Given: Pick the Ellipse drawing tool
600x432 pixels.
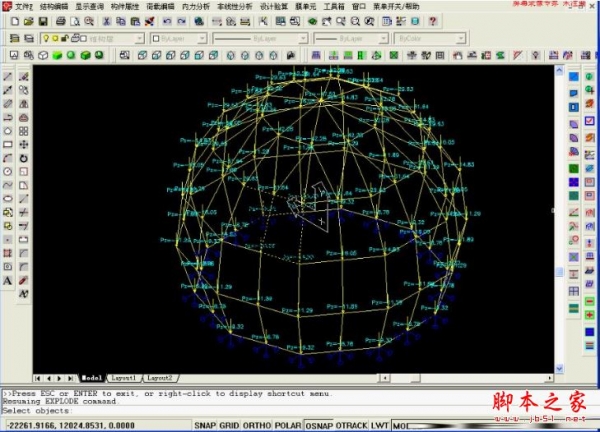Looking at the screenshot, I should tap(8, 198).
